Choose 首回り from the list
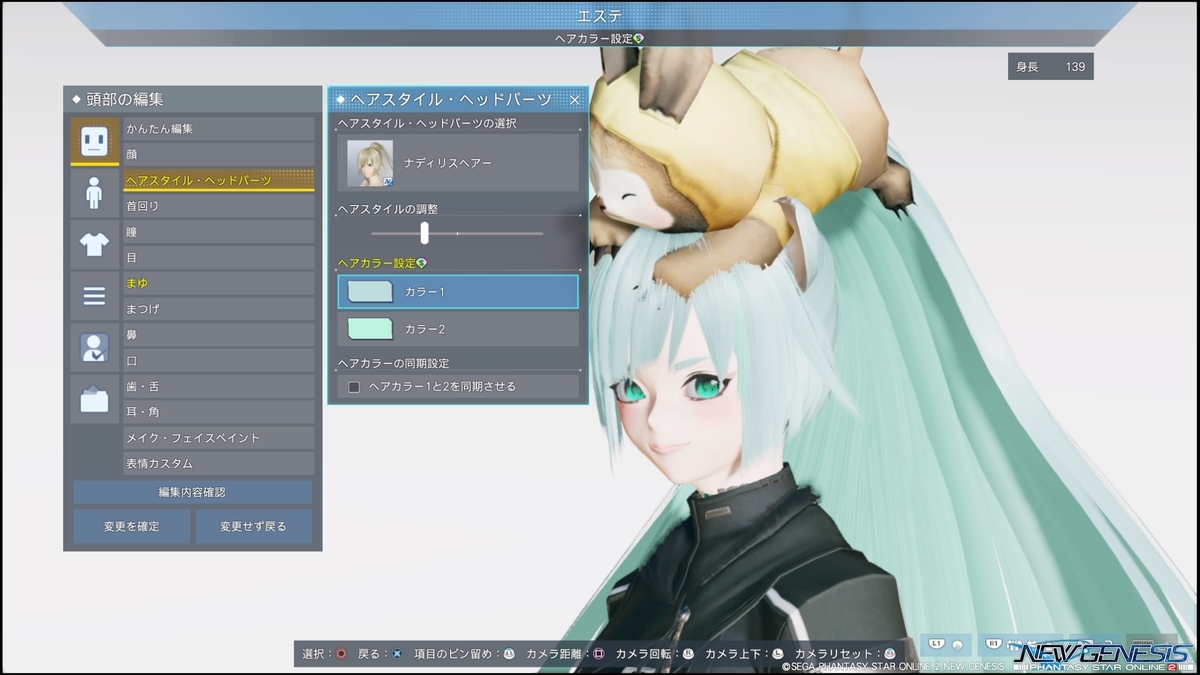1200x675 pixels. (218, 206)
